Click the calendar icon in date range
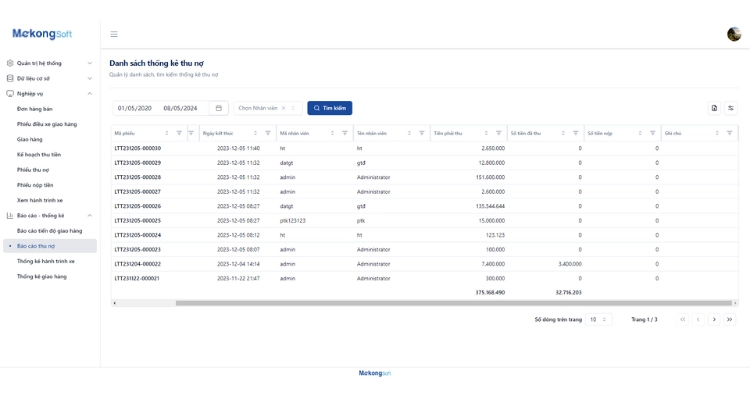Viewport: 750px width, 400px height. pos(219,108)
